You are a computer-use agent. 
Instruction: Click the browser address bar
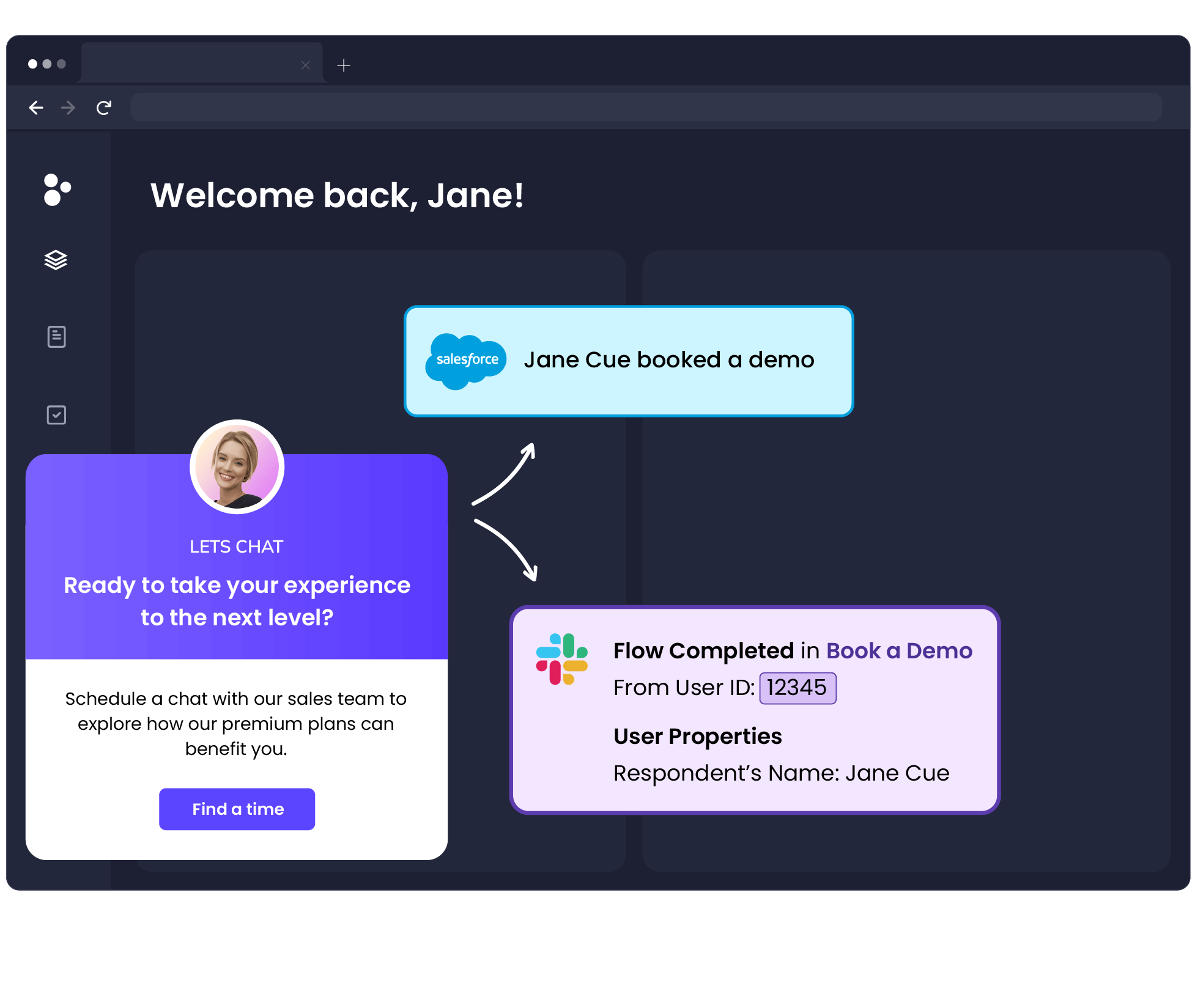click(646, 108)
